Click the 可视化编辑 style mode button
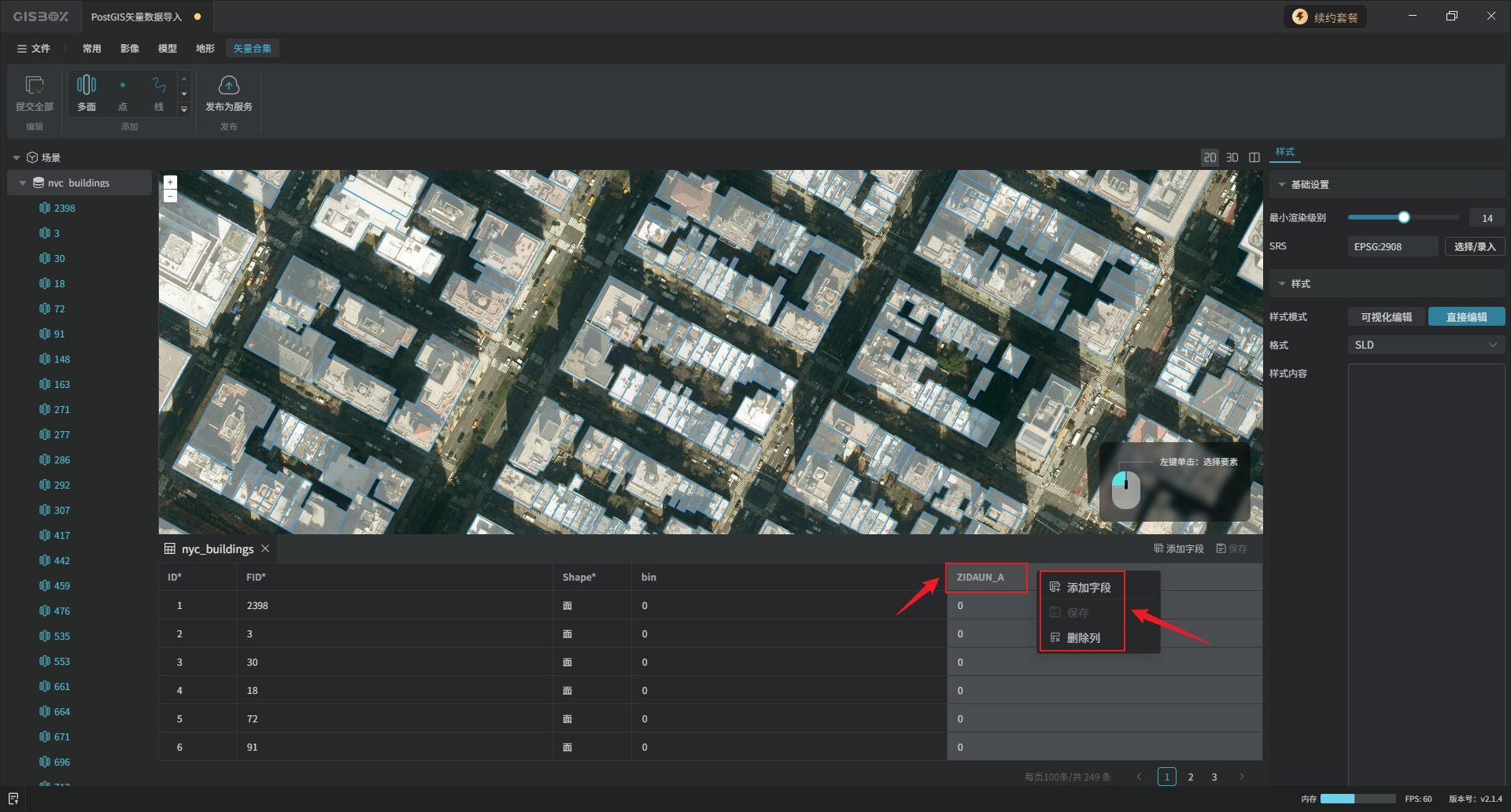This screenshot has width=1511, height=812. (1386, 317)
